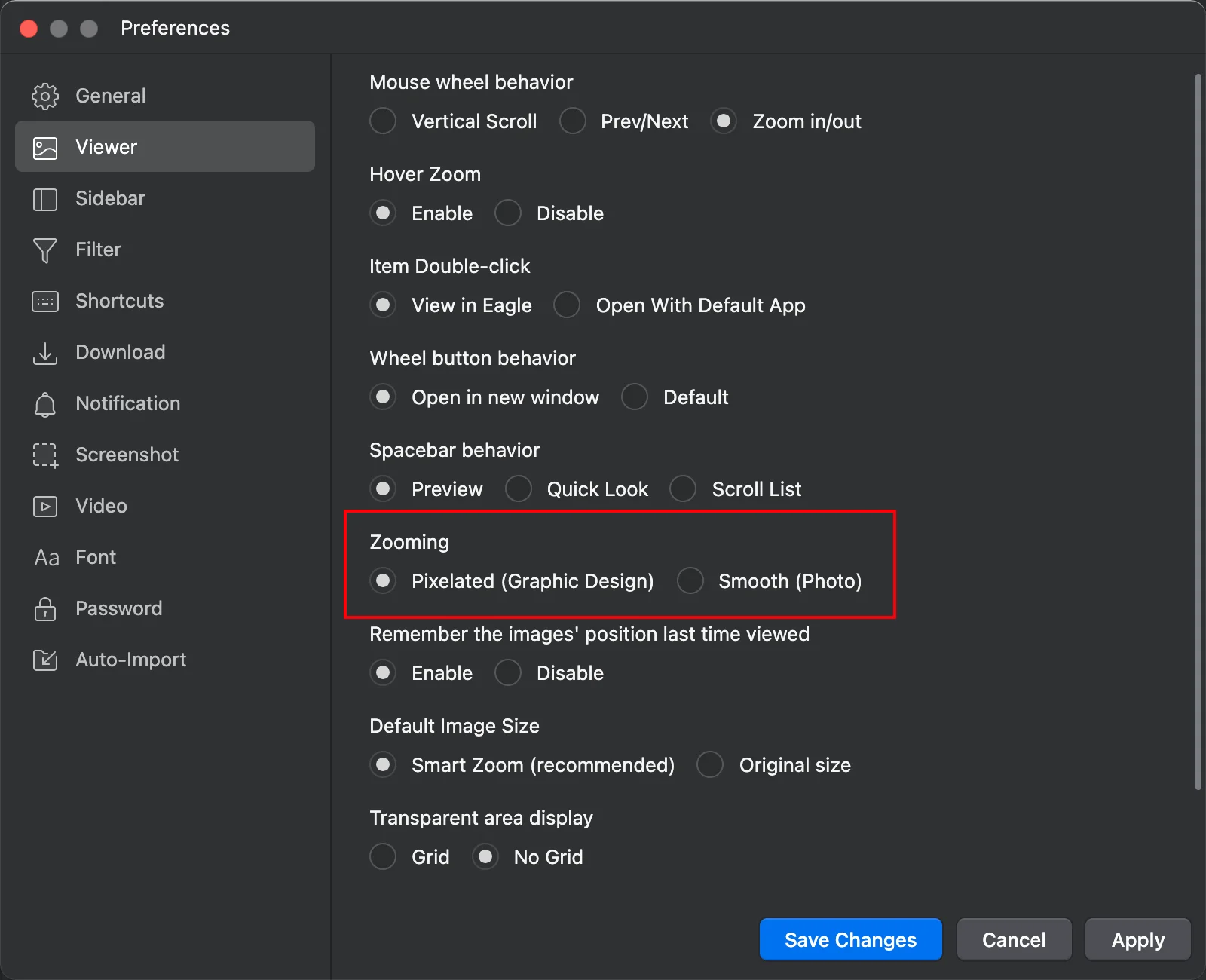Select Default wheel button behavior

coord(635,397)
